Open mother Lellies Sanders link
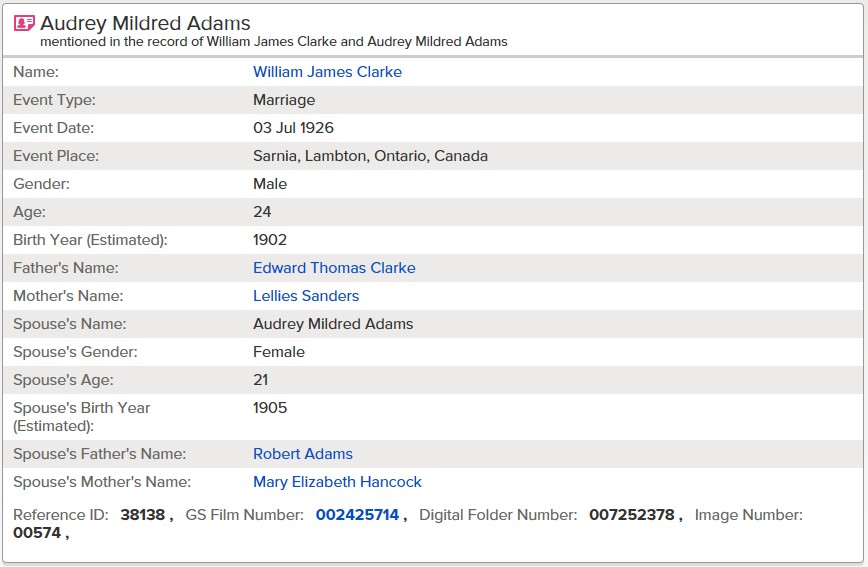Viewport: 868px width, 567px height. pyautogui.click(x=306, y=296)
